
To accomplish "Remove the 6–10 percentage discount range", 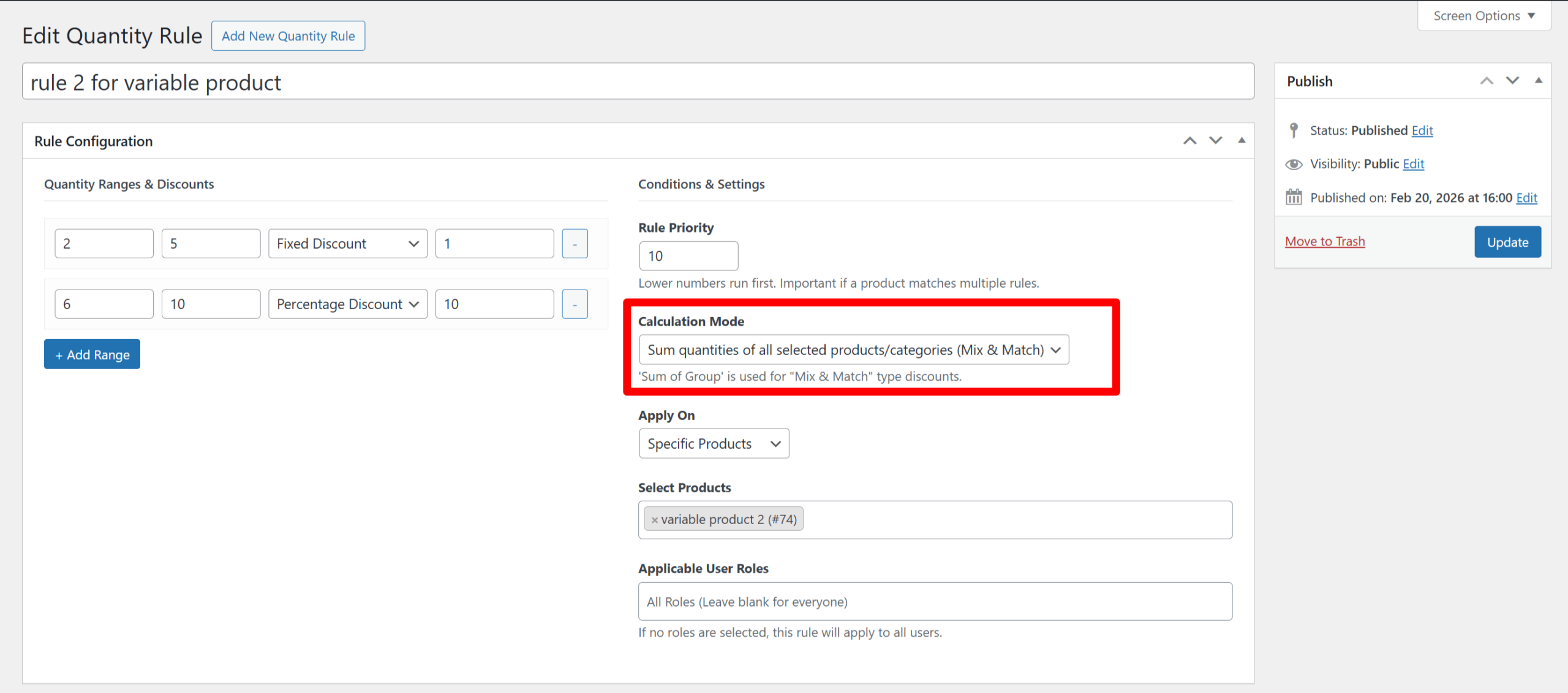I will pos(574,303).
